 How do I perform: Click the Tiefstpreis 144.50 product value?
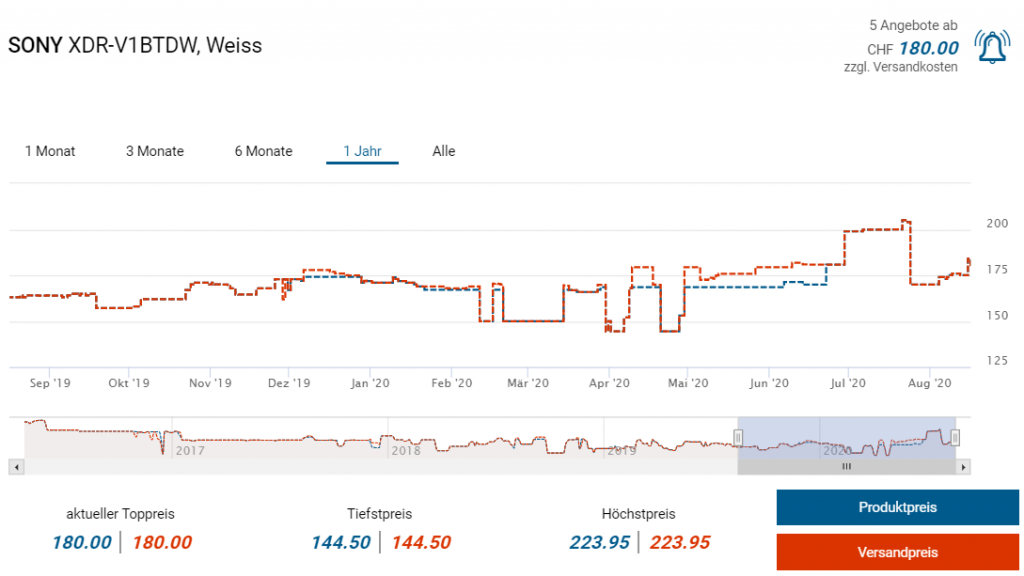pyautogui.click(x=340, y=543)
